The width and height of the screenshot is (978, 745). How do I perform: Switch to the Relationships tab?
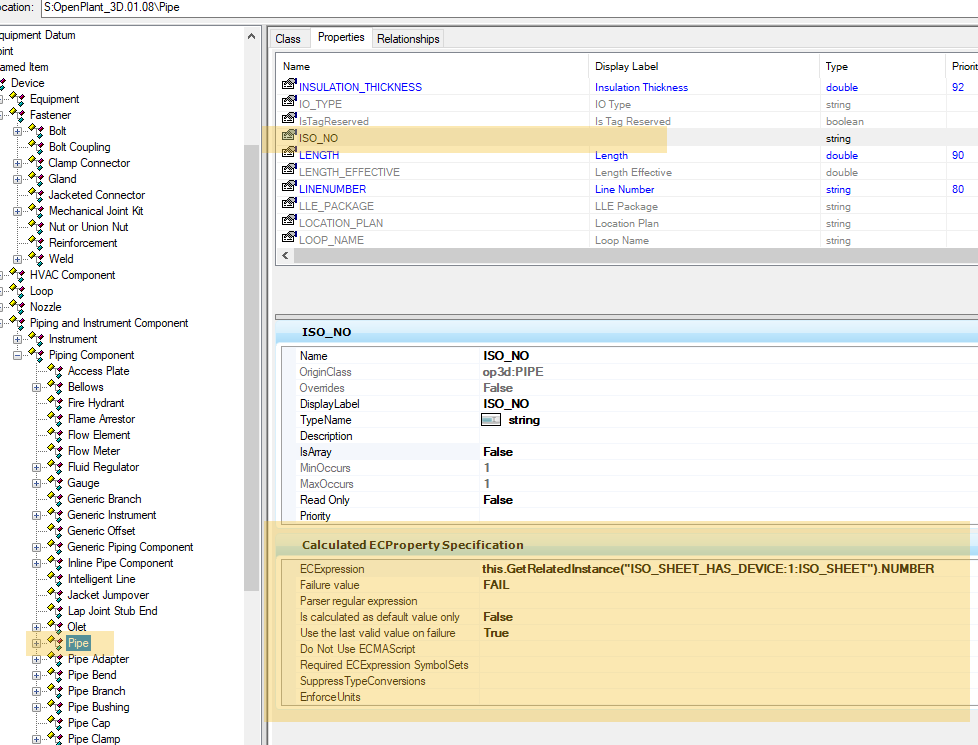pyautogui.click(x=408, y=38)
